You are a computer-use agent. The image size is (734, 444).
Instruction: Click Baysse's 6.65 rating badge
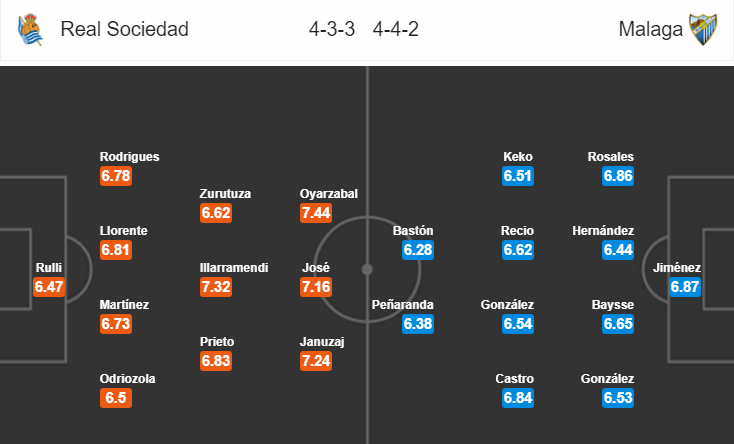click(618, 324)
